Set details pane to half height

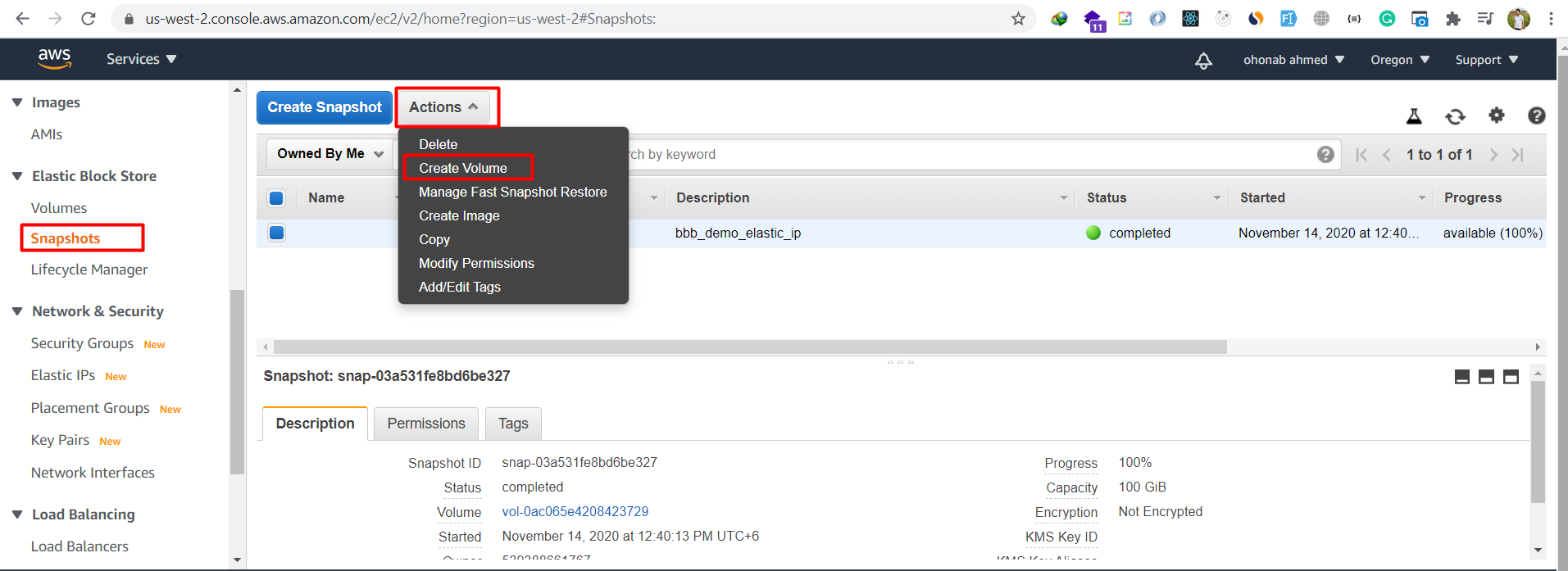pos(1486,377)
